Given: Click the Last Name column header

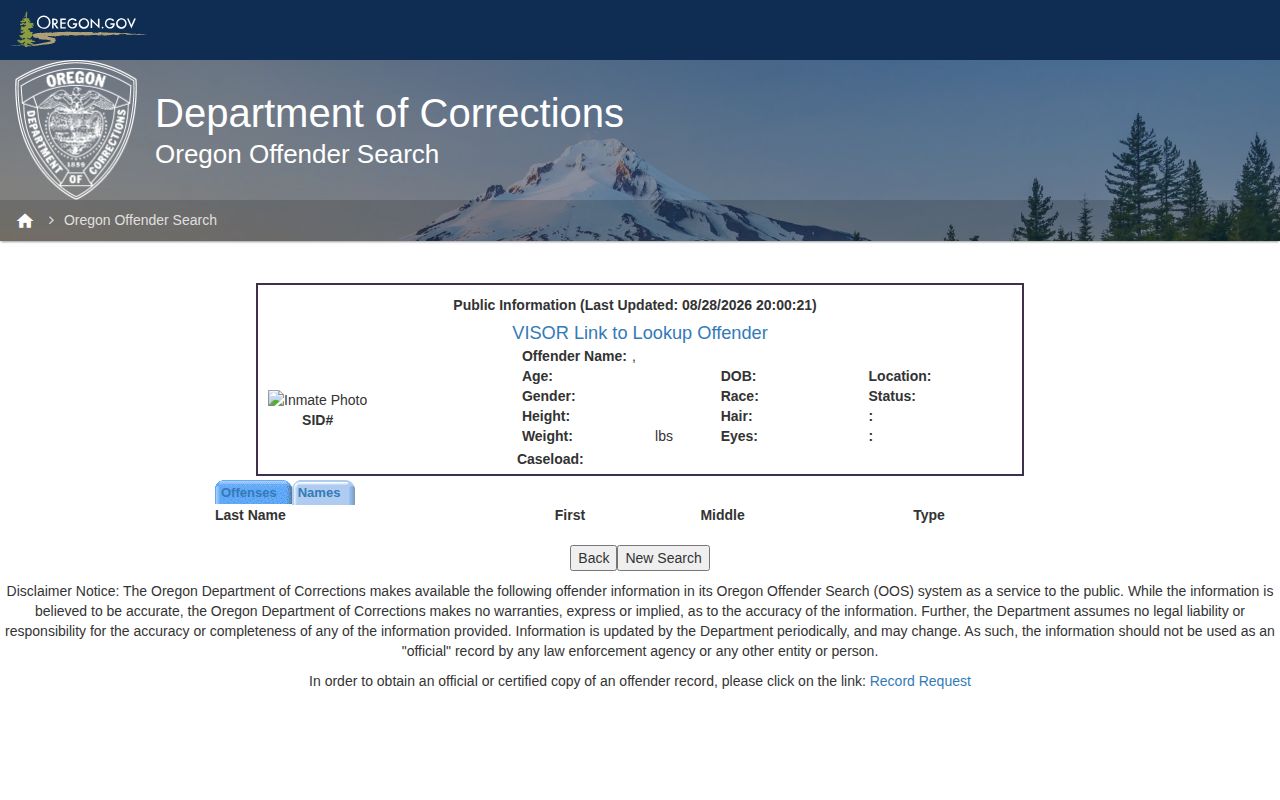Looking at the screenshot, I should [x=250, y=515].
